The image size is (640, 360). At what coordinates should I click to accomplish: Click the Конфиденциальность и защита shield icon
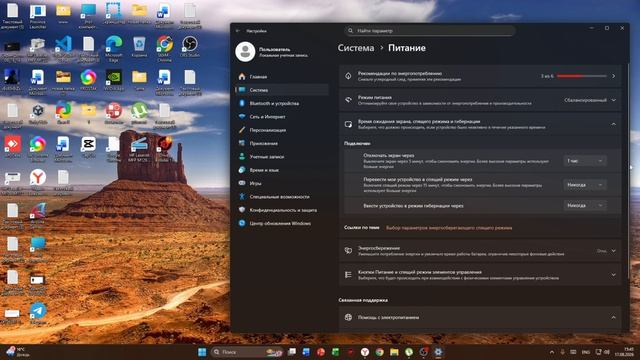(242, 210)
